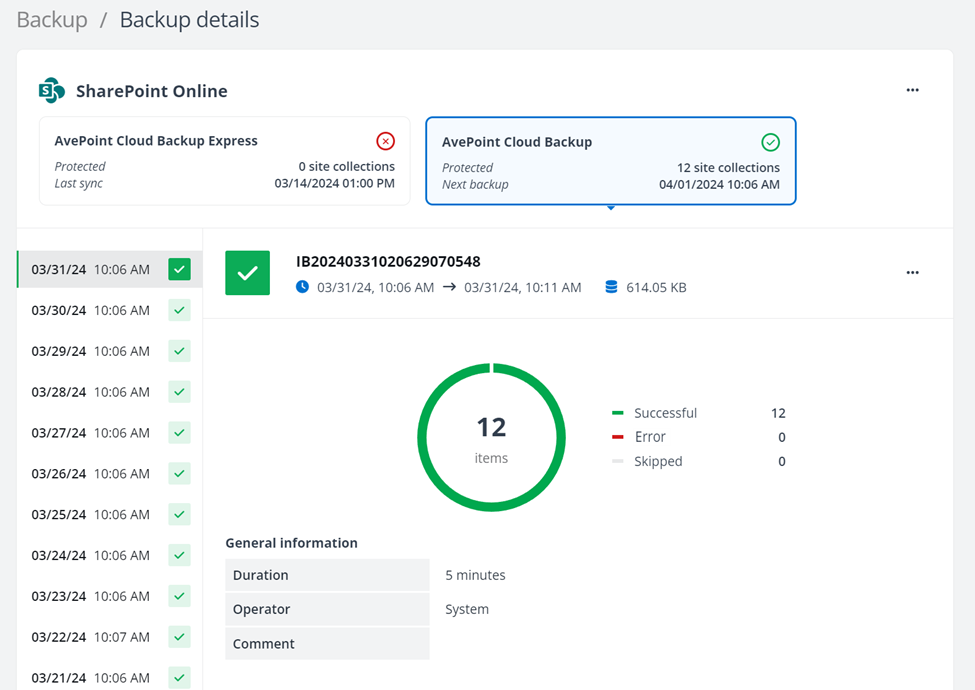Go back via the Backup breadcrumb

pyautogui.click(x=51, y=19)
